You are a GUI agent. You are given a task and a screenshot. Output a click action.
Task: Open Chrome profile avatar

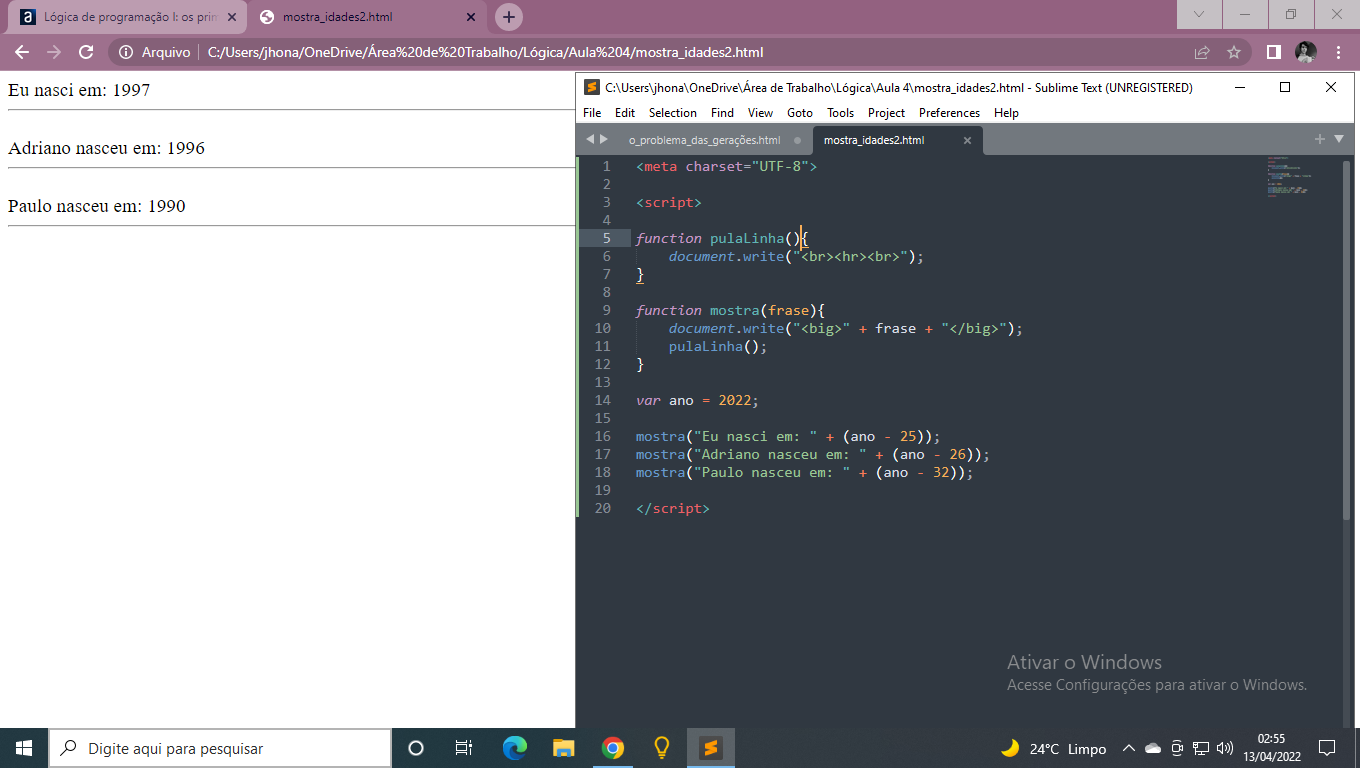pyautogui.click(x=1306, y=52)
